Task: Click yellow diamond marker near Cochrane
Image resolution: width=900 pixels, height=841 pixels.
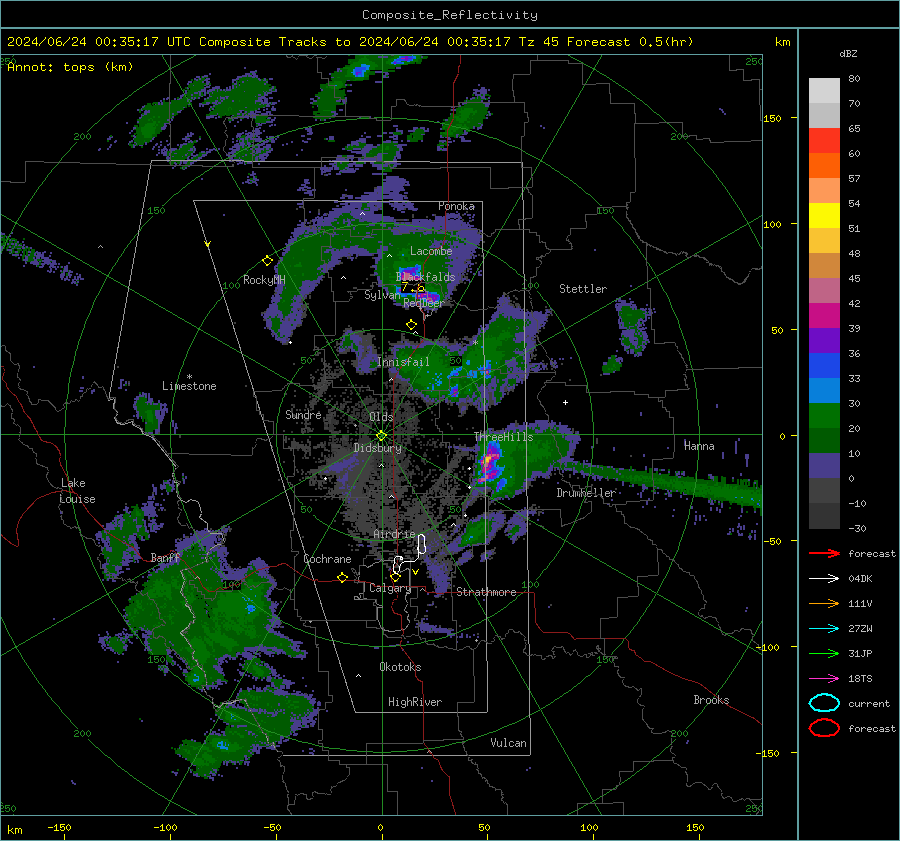Action: (x=343, y=578)
